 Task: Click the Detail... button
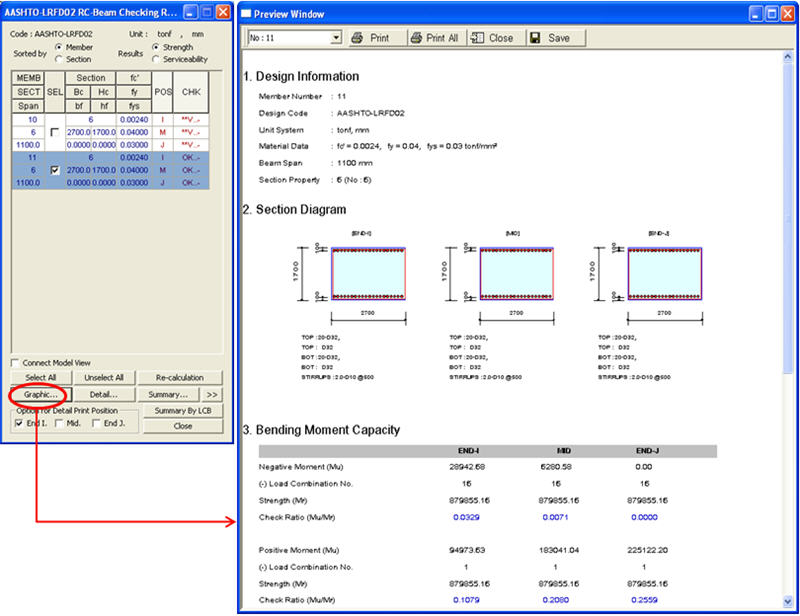click(x=104, y=394)
